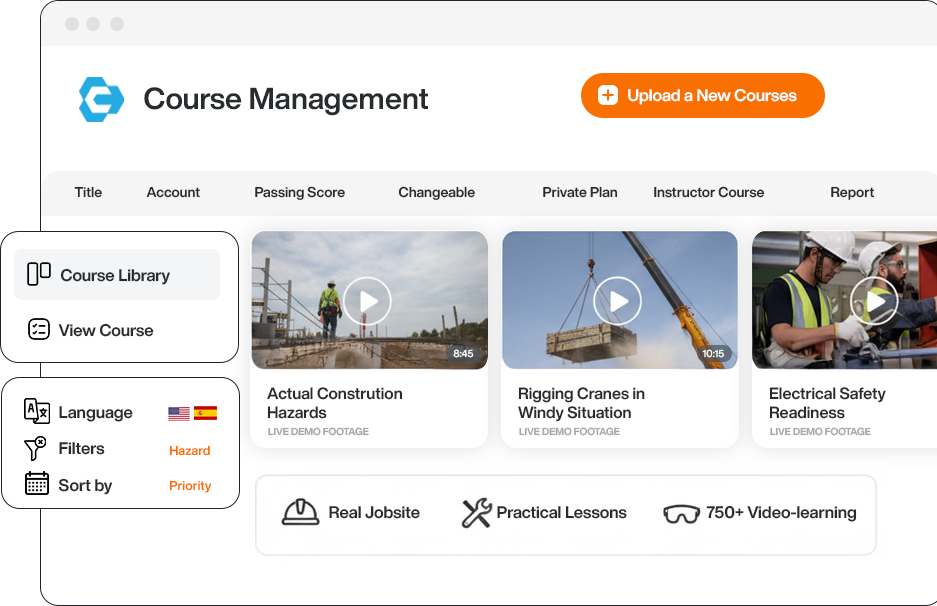Click the blue hexagon app logo
This screenshot has width=937, height=606.
tap(101, 99)
